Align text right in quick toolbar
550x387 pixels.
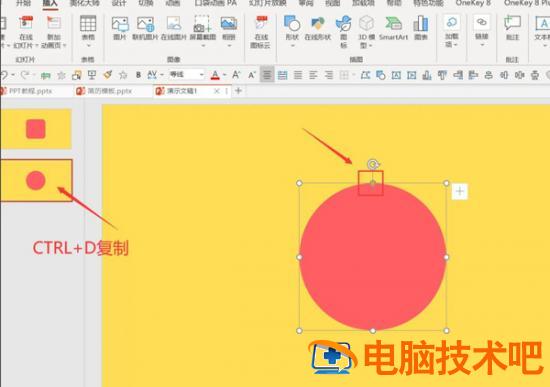pos(329,75)
